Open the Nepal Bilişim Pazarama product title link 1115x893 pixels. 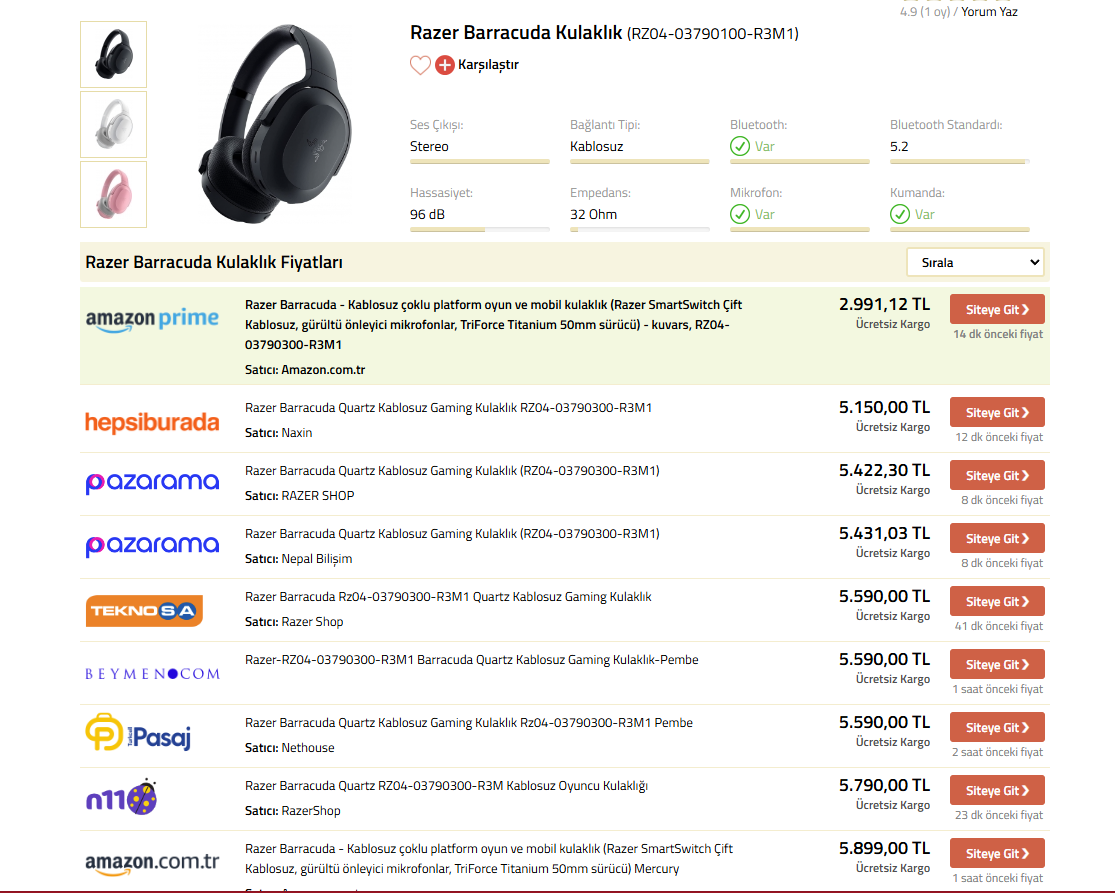(452, 534)
